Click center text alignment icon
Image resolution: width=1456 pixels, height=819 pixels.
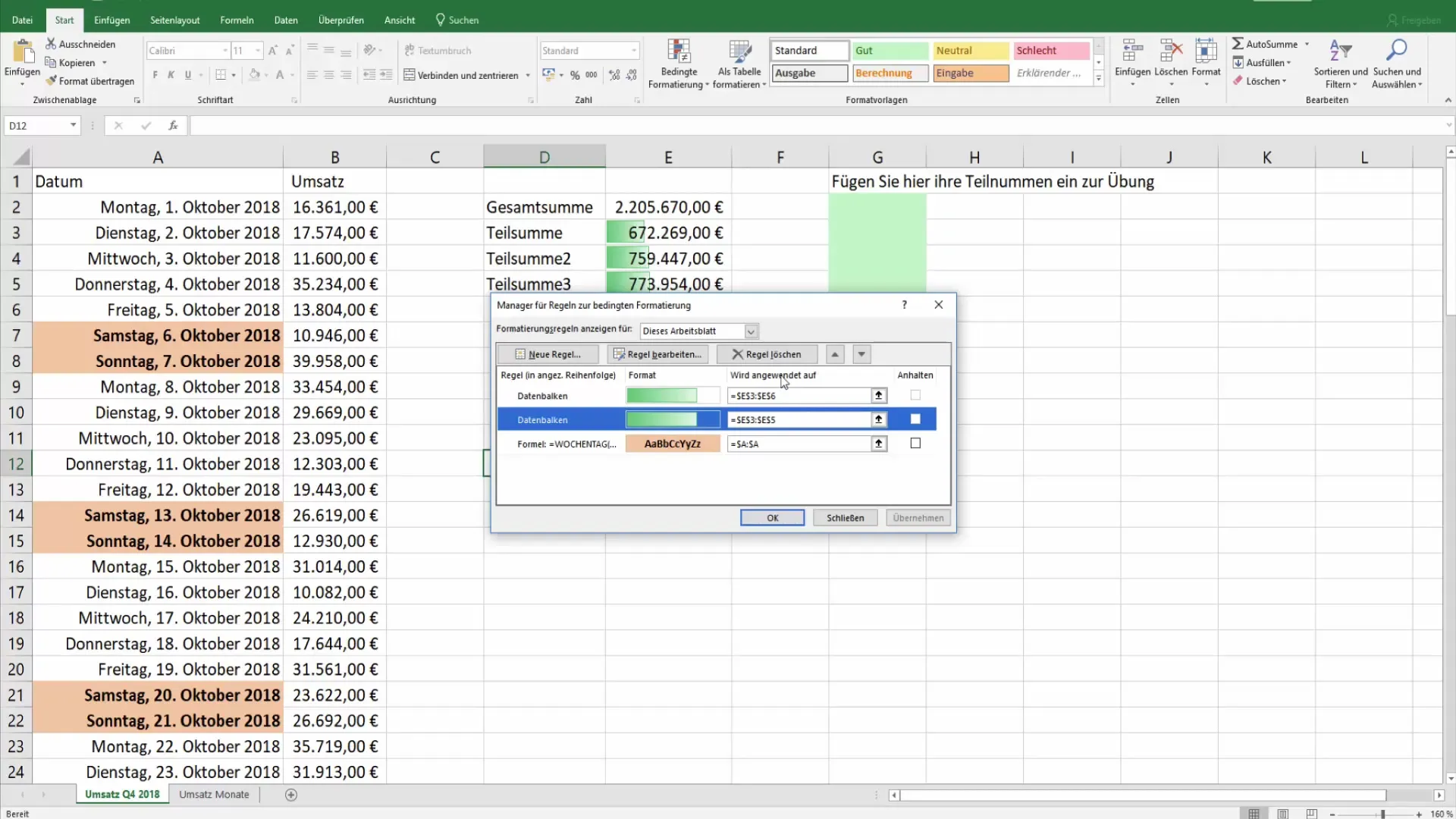328,75
